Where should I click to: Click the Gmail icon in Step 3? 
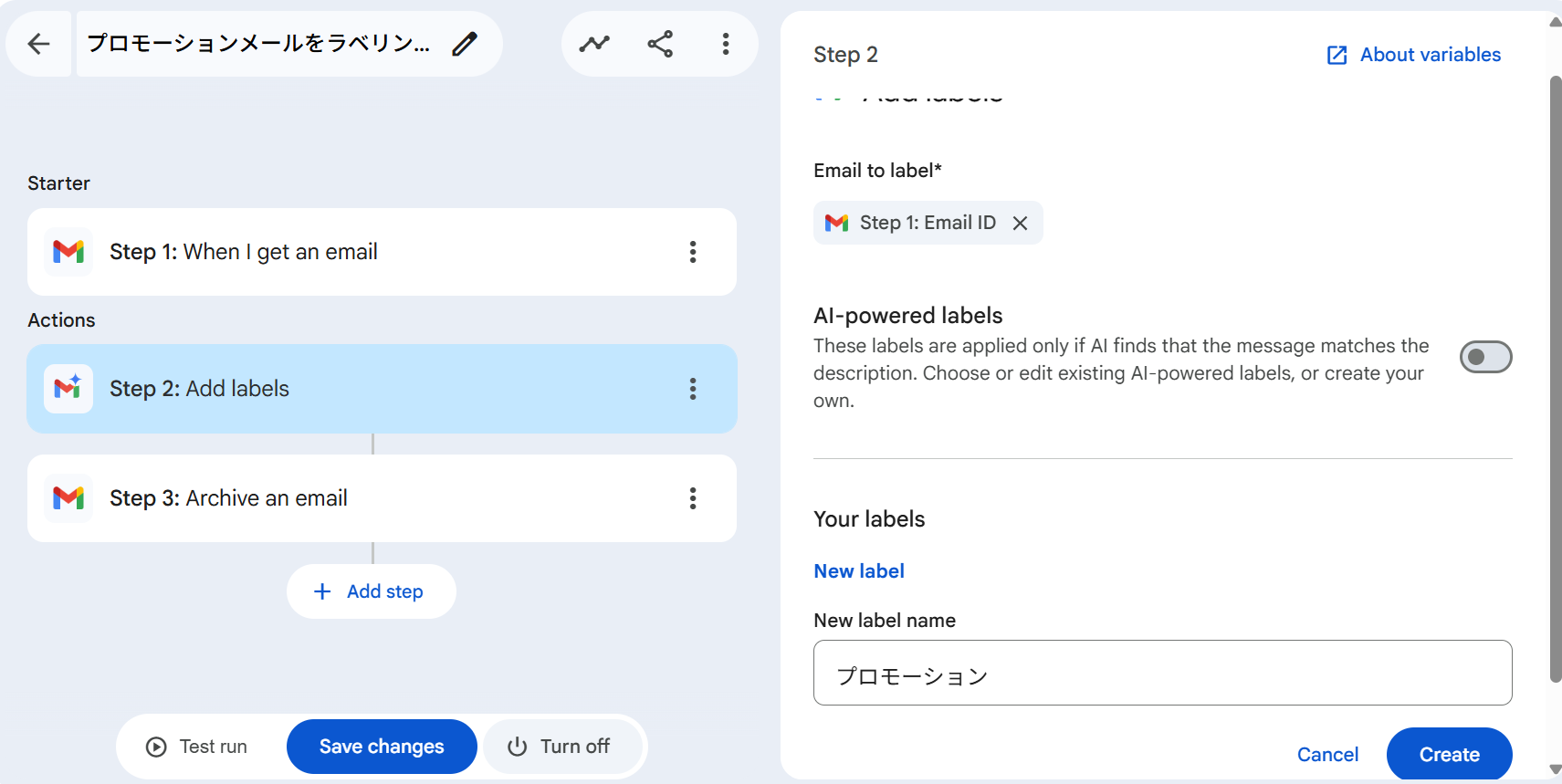click(x=68, y=498)
